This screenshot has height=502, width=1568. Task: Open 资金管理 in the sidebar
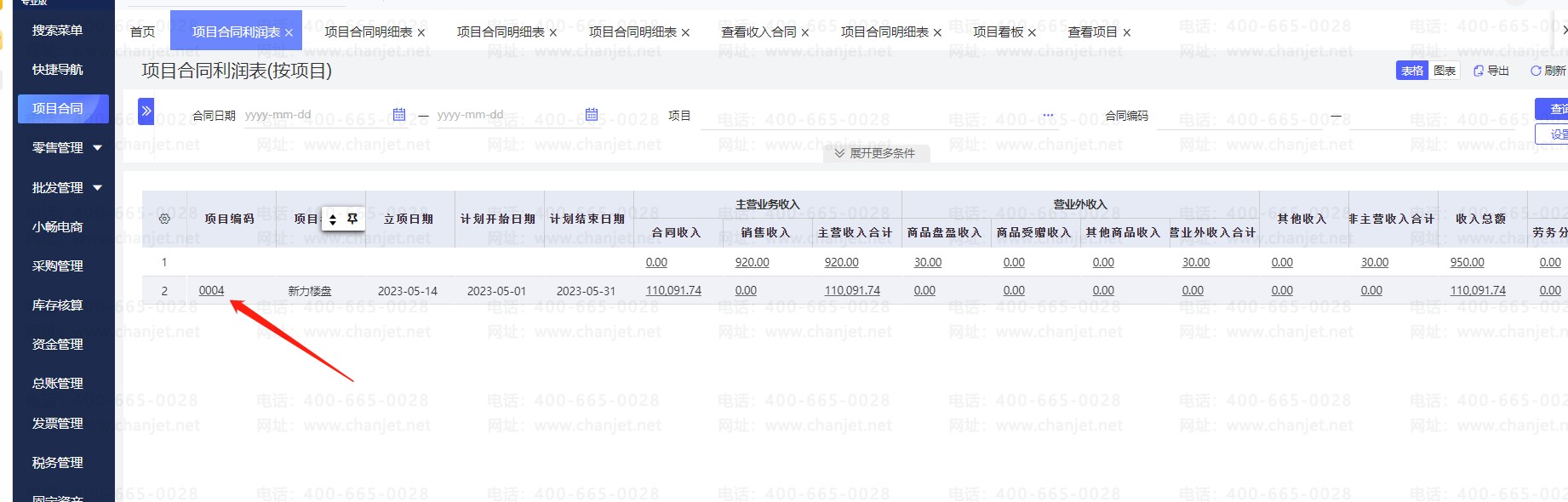tap(58, 344)
